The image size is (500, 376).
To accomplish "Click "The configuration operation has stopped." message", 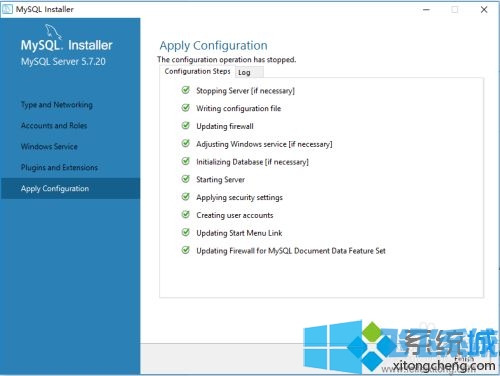I will coord(226,60).
